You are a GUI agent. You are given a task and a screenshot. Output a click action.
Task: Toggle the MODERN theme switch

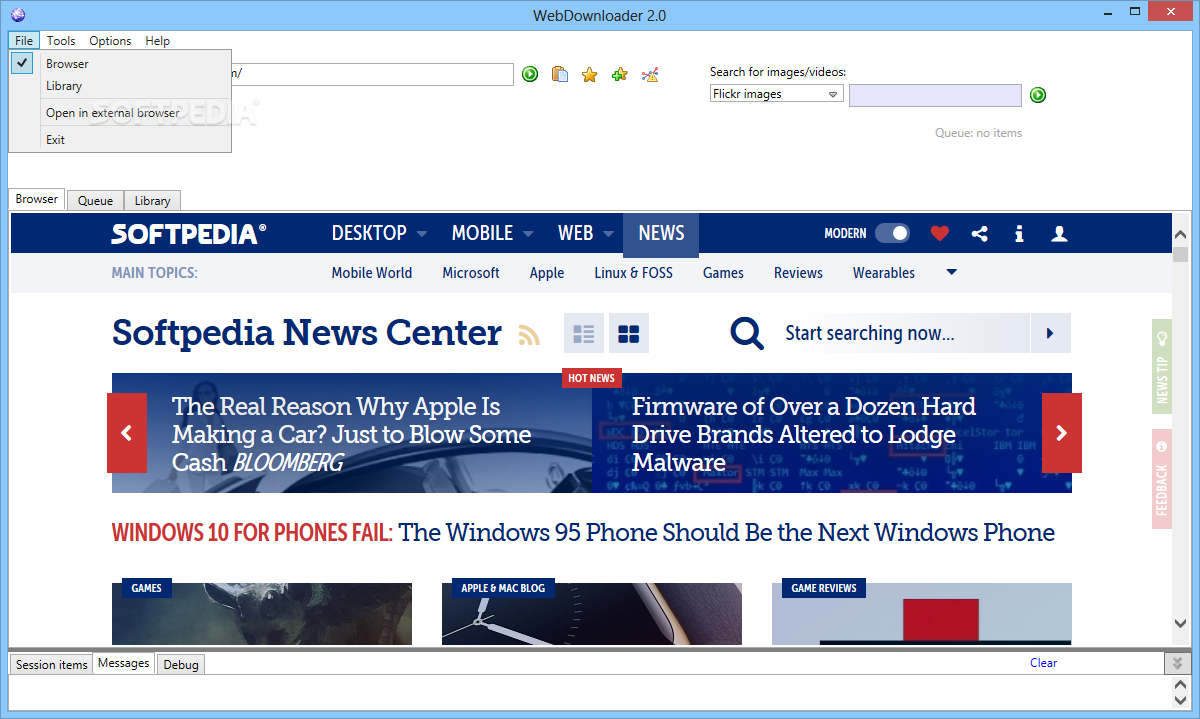click(x=892, y=233)
